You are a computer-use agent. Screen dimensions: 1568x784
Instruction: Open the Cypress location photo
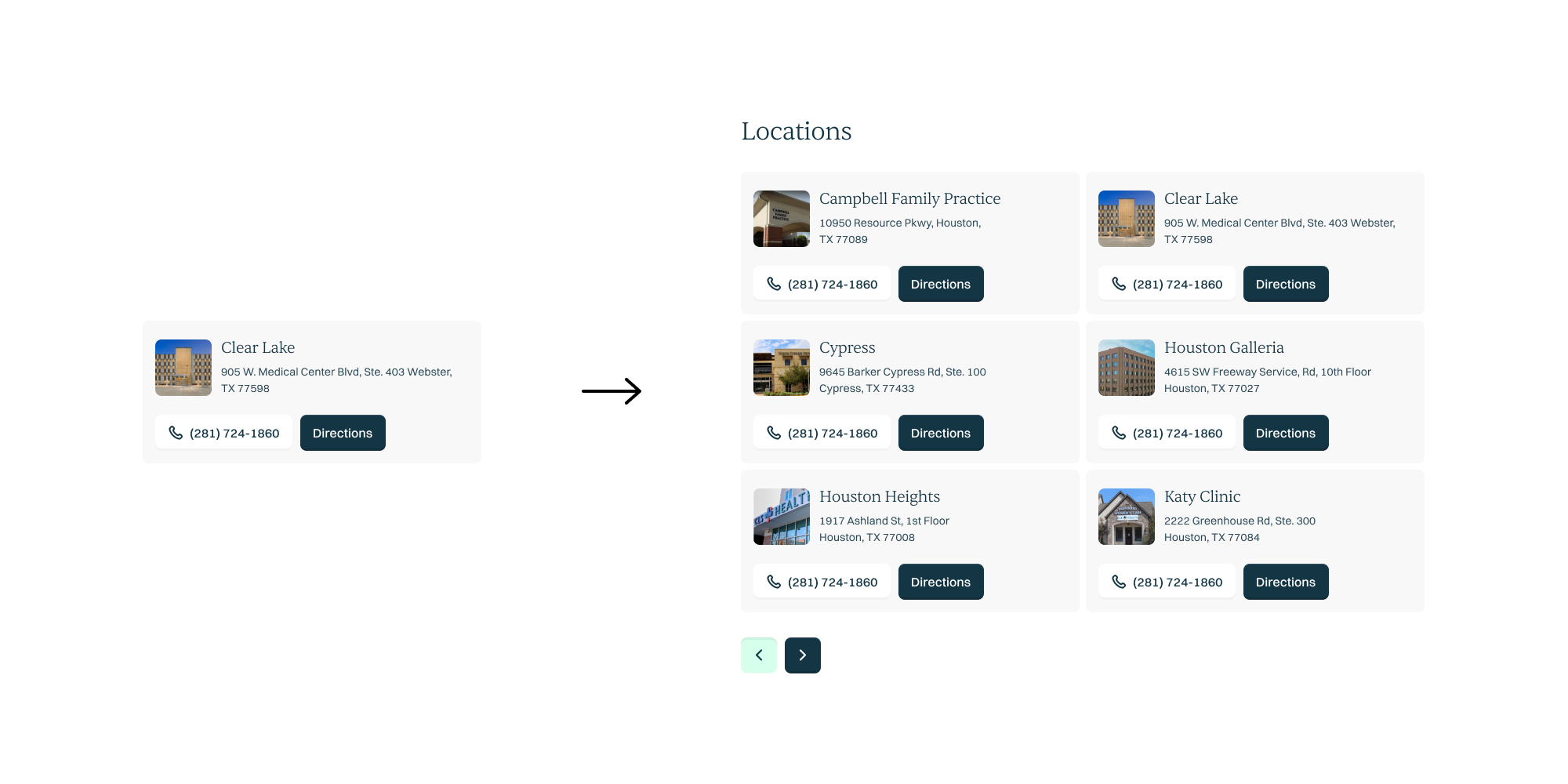coord(782,368)
